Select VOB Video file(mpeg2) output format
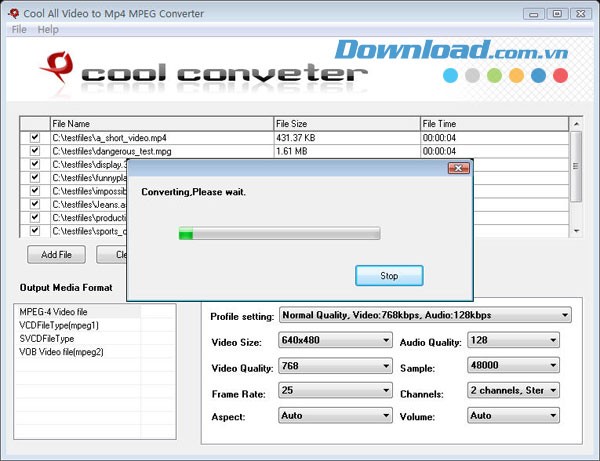Viewport: 600px width, 461px height. (x=62, y=352)
